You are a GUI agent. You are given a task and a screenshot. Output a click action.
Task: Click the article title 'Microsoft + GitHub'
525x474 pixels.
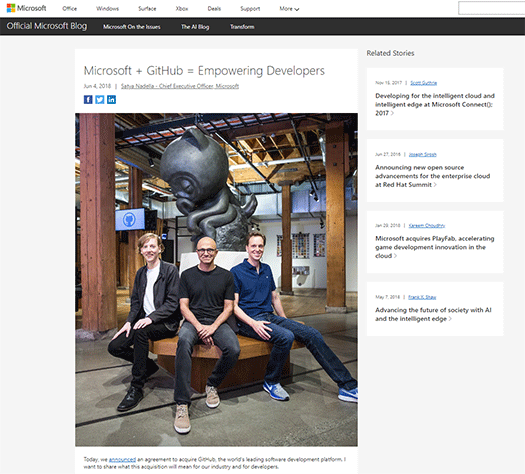[x=204, y=71]
